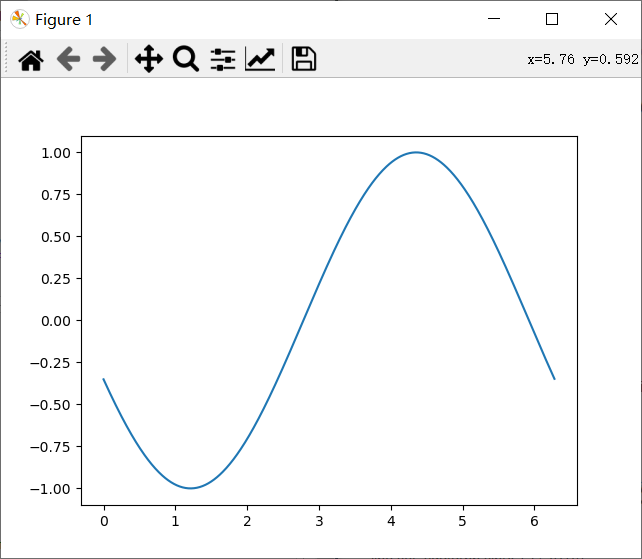
Task: Click the 0.50 y-axis tick label
Action: [56, 237]
